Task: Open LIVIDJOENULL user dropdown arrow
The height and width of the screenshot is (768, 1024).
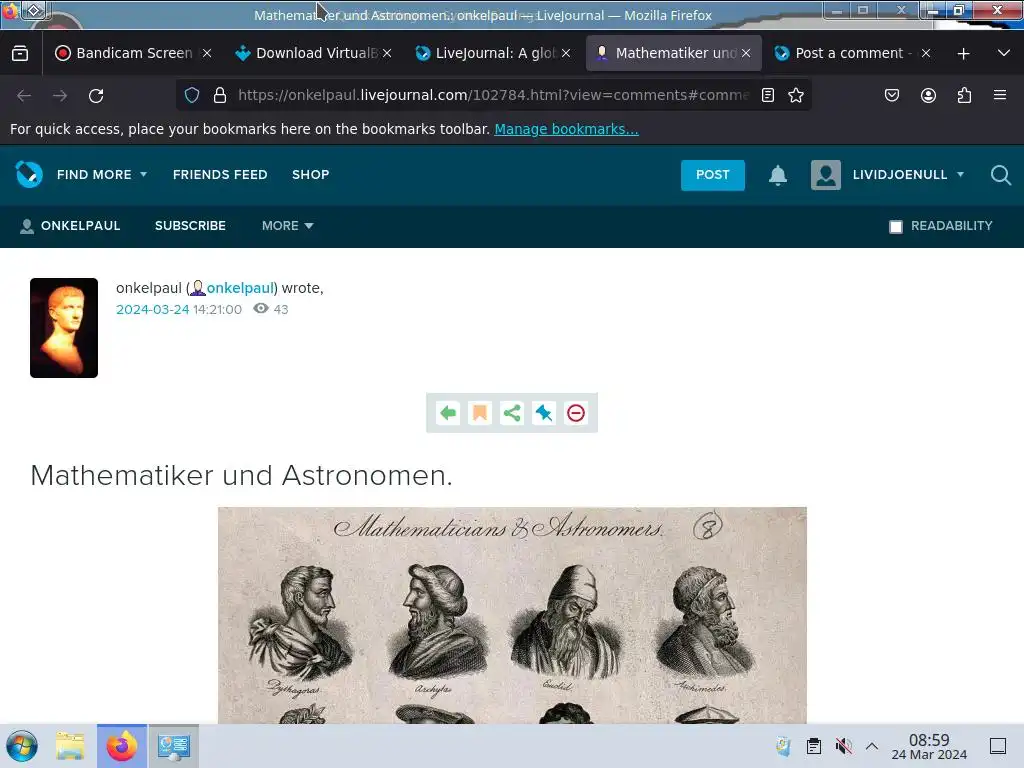Action: 960,174
